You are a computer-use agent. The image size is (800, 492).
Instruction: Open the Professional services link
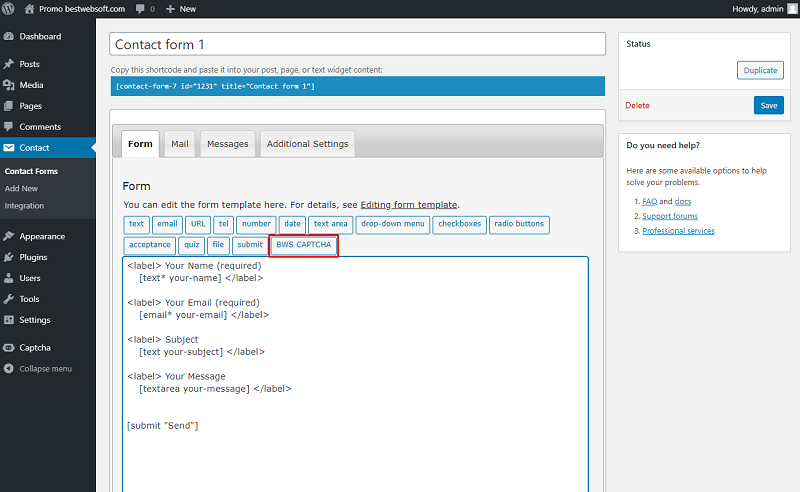click(679, 231)
